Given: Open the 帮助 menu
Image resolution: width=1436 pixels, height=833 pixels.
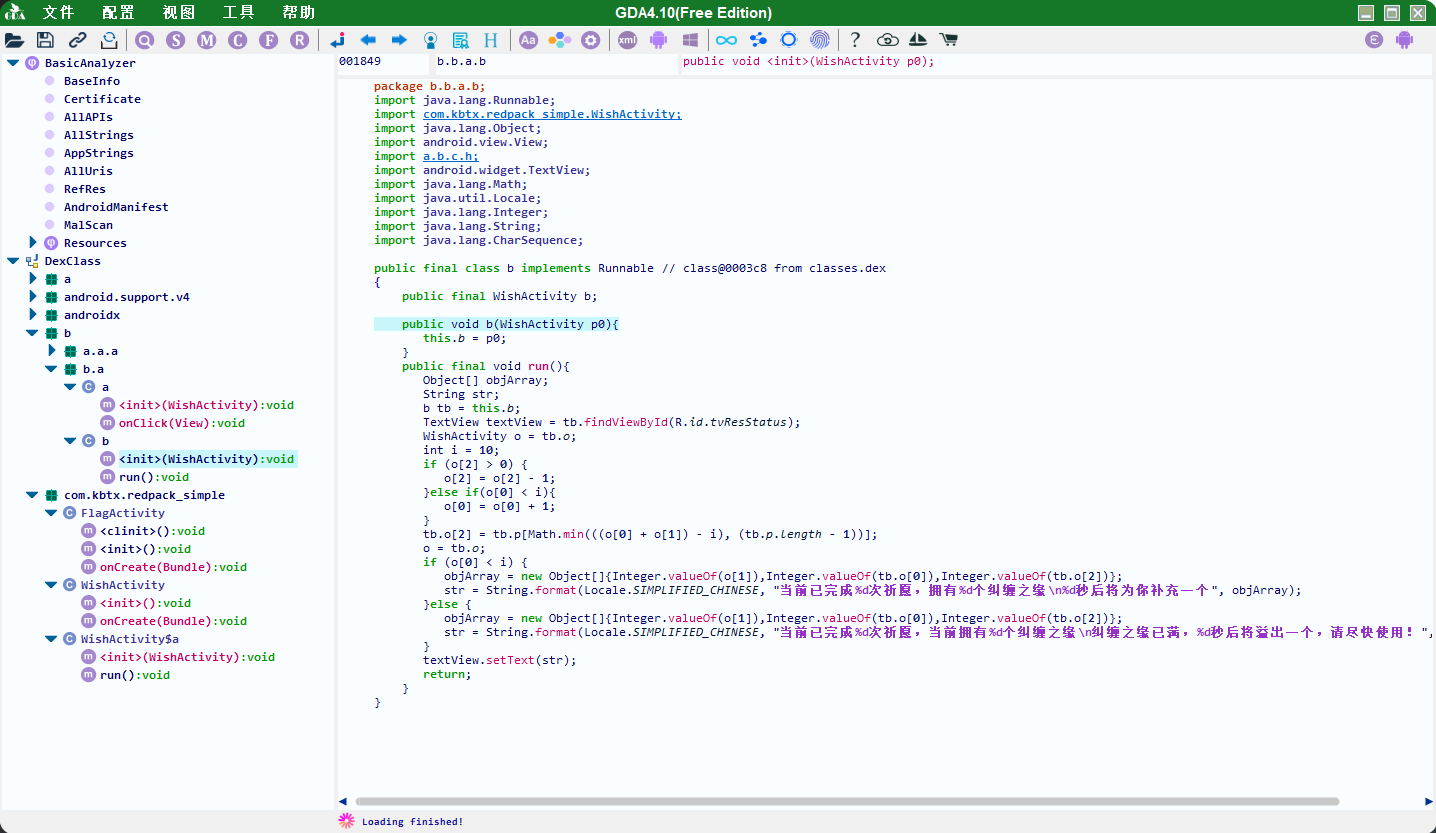Looking at the screenshot, I should tap(298, 13).
